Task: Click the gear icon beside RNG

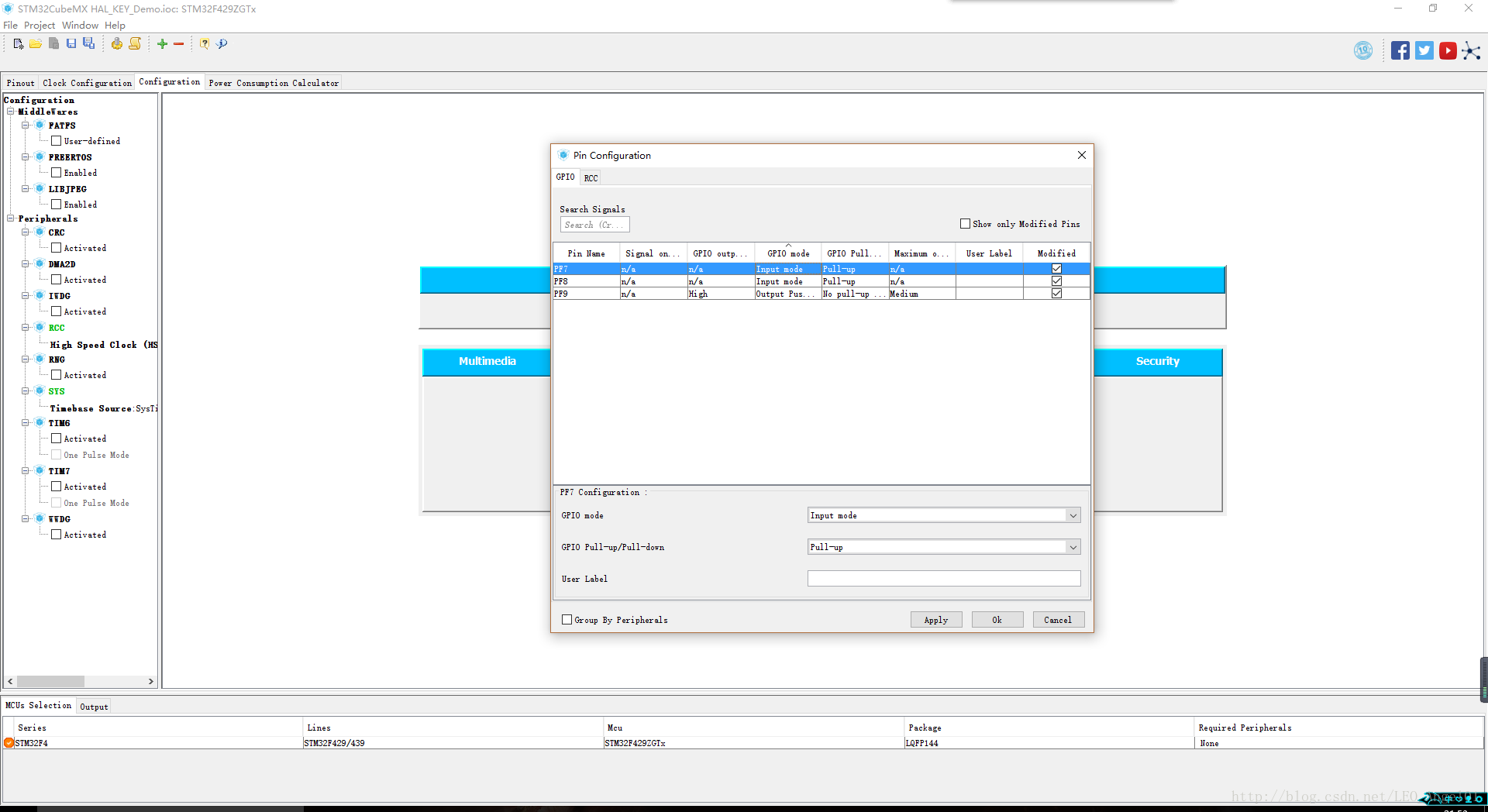Action: point(40,360)
